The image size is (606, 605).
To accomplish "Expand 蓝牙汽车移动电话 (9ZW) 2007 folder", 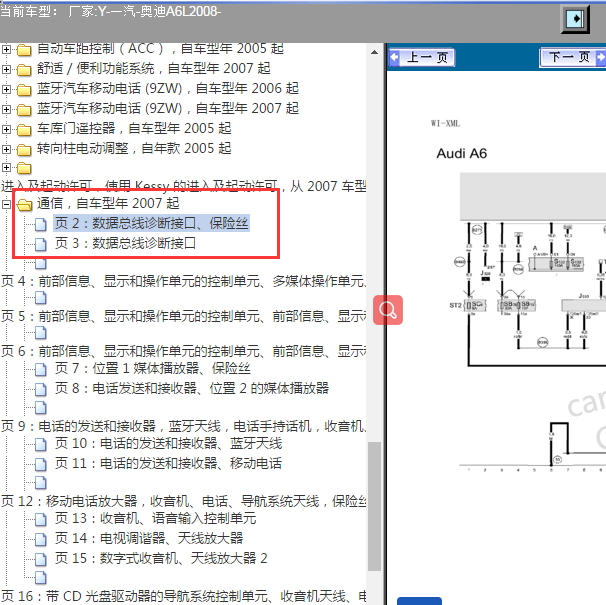I will pyautogui.click(x=6, y=109).
